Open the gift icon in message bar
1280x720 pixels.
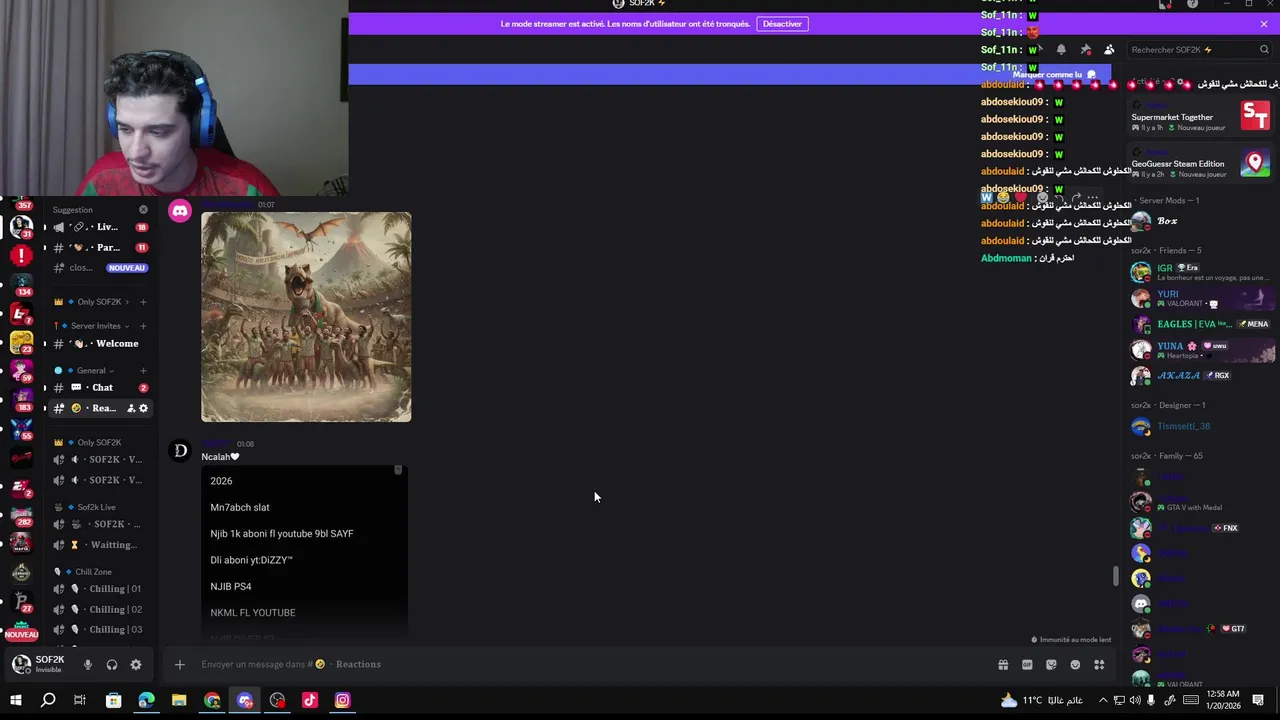[1003, 664]
